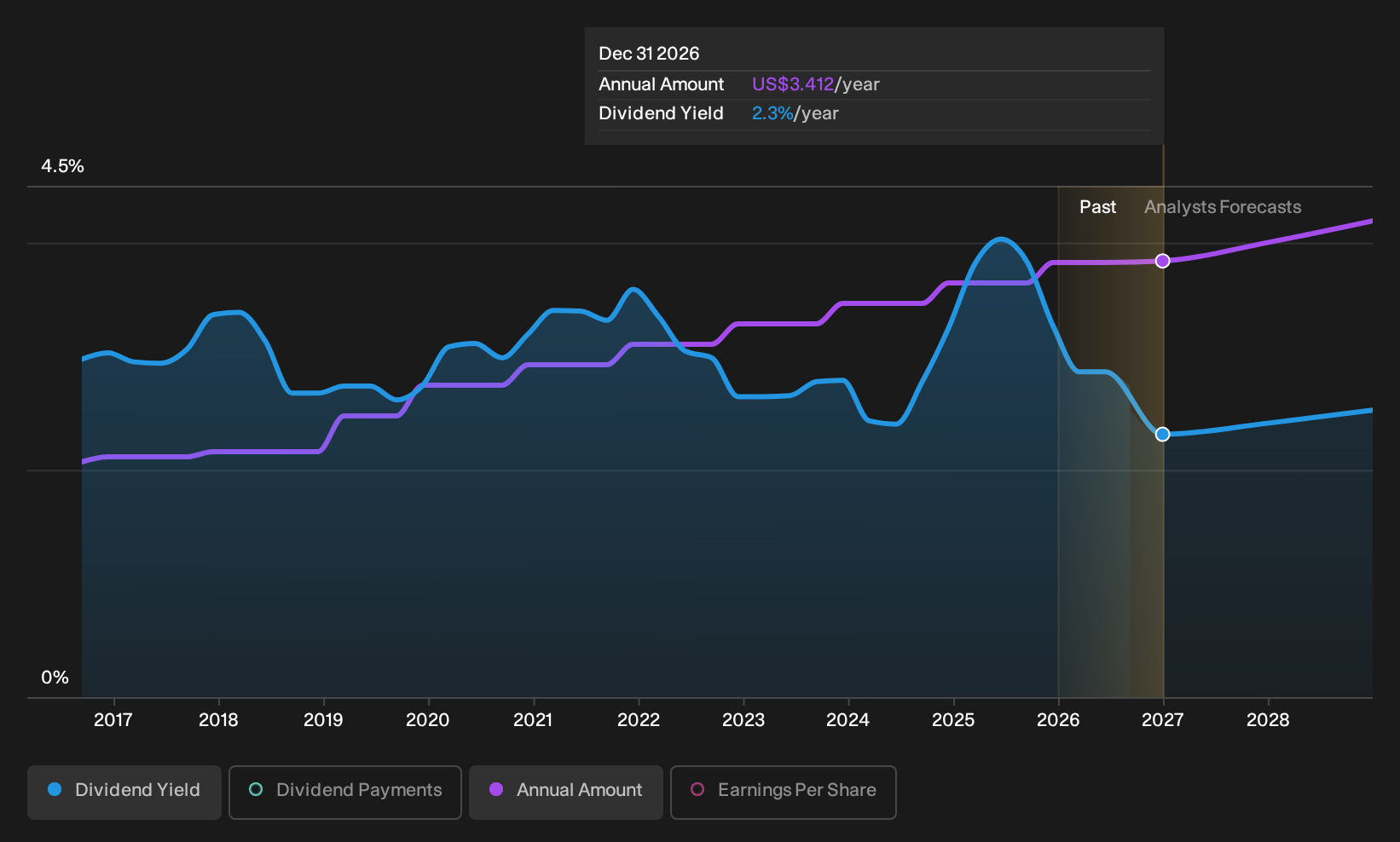
Task: Click the blue Dividend Yield legend dot
Action: click(55, 789)
